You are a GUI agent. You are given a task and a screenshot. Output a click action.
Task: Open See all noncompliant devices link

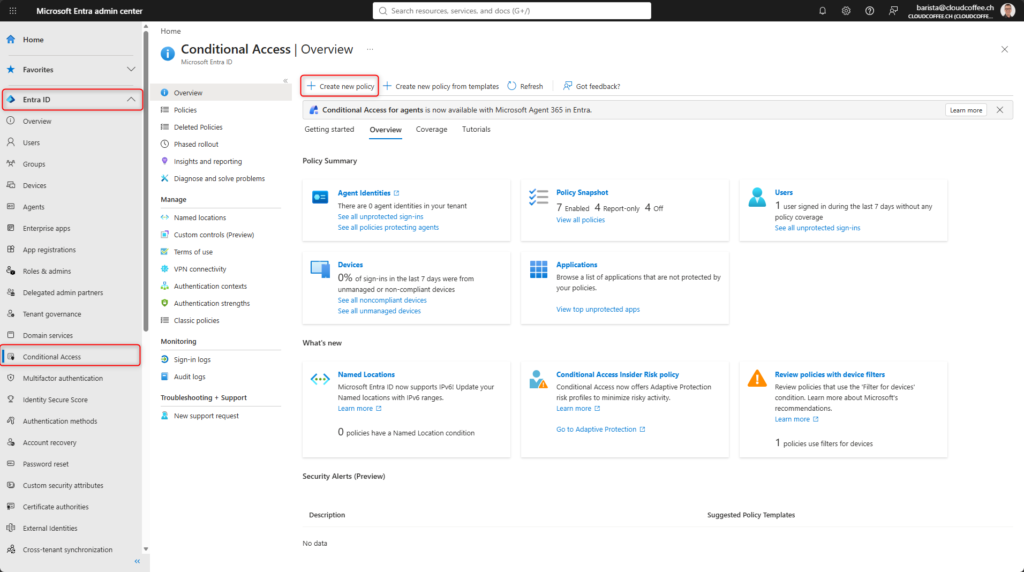click(x=382, y=300)
